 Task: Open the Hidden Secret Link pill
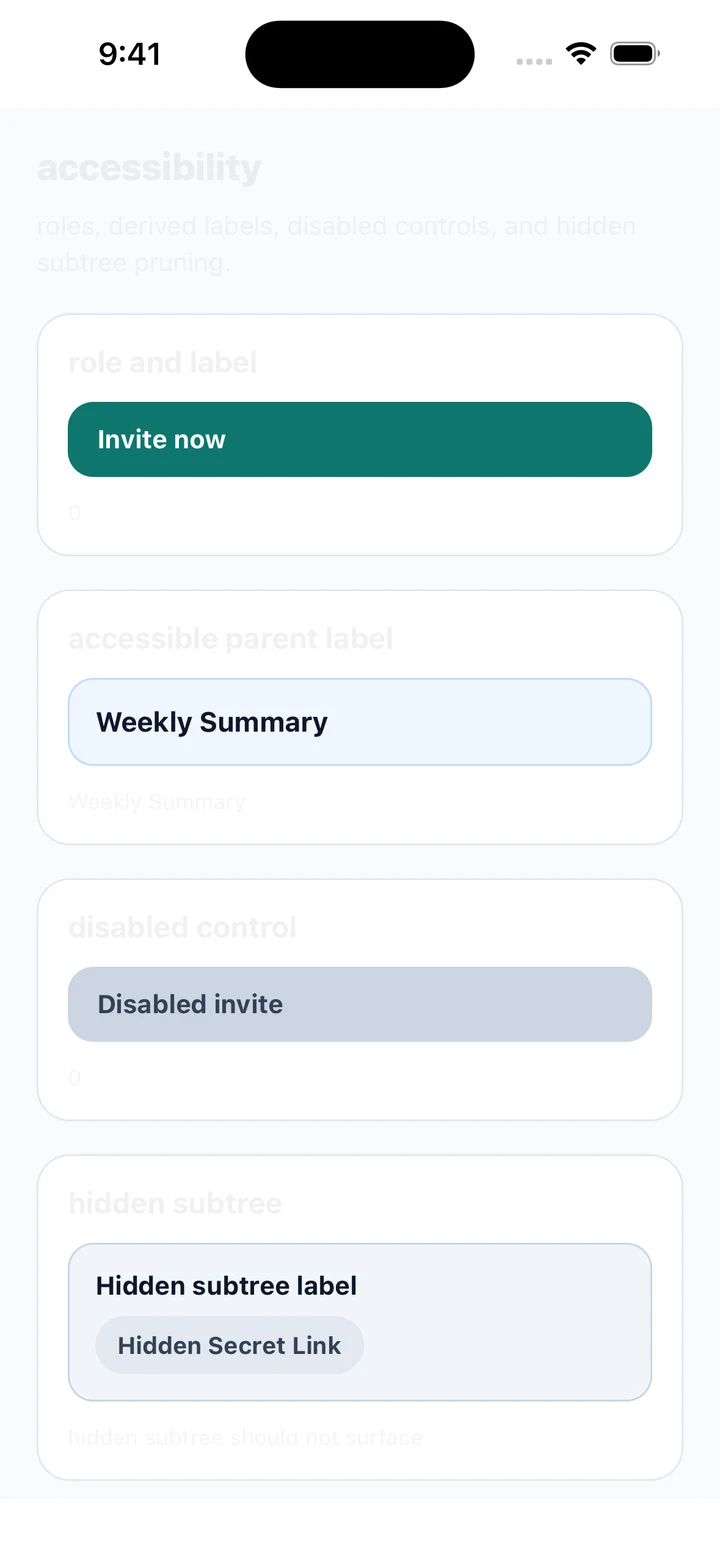[230, 1345]
